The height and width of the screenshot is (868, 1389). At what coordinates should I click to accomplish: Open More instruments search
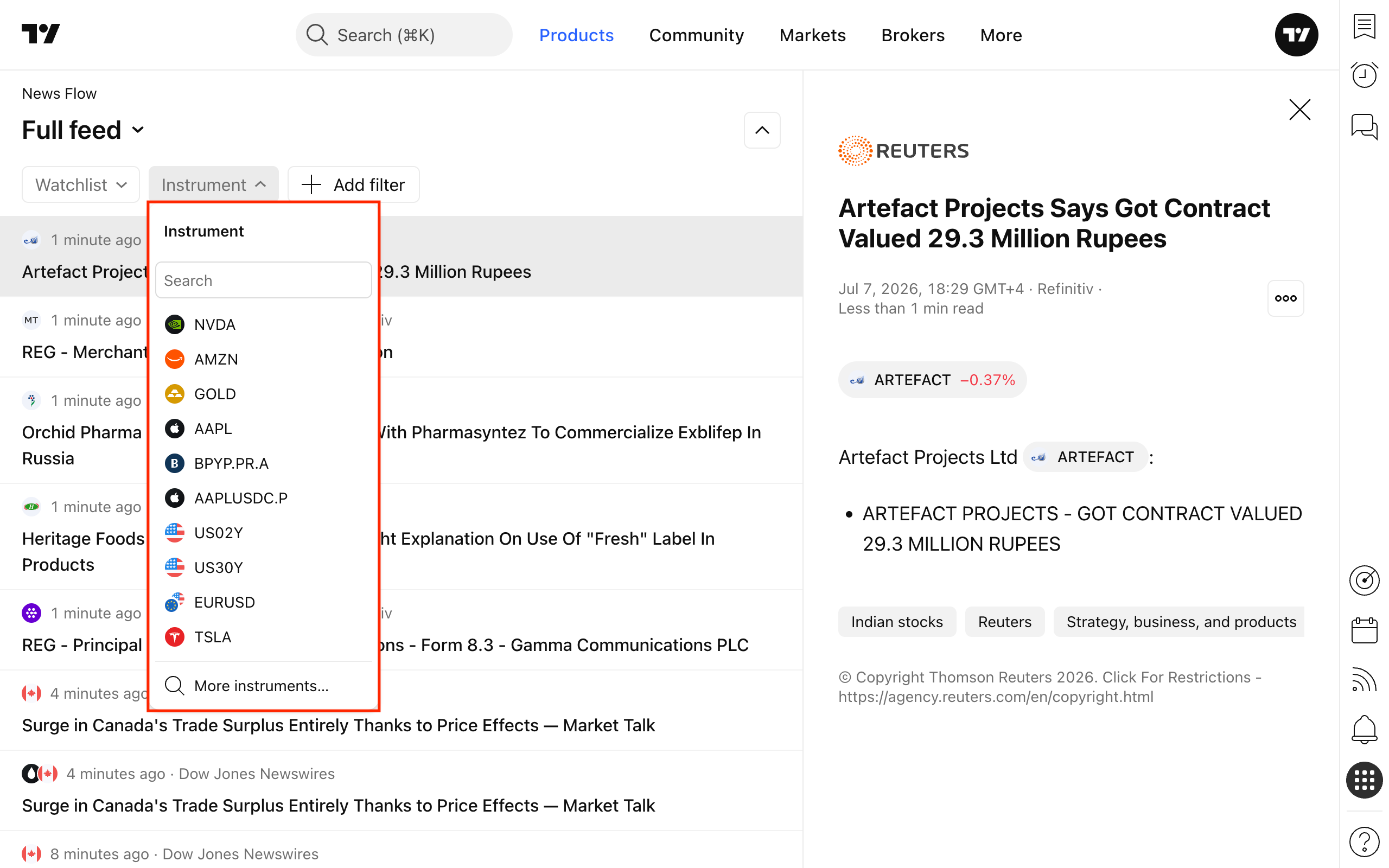coord(264,686)
